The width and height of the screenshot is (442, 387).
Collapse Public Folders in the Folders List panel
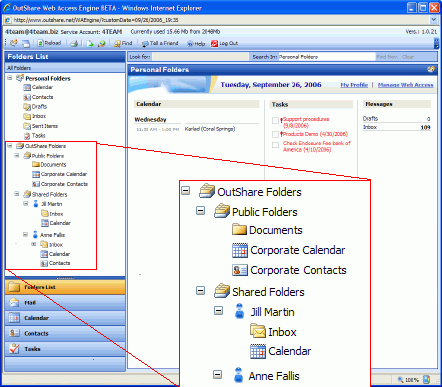click(17, 155)
